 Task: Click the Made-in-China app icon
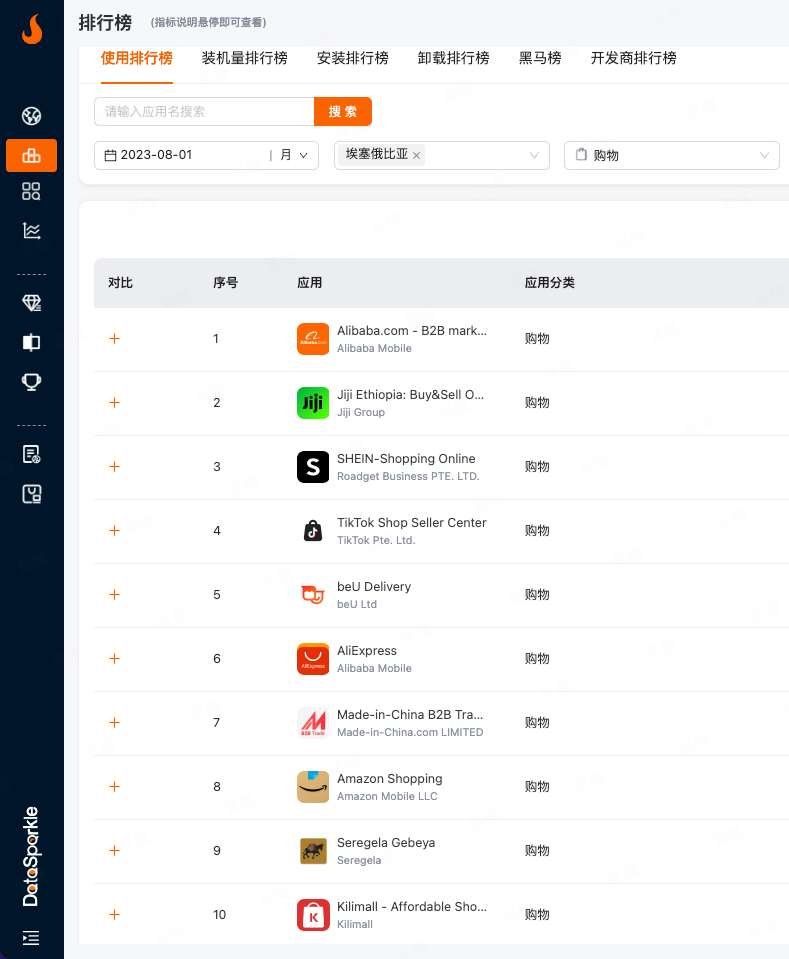click(313, 723)
